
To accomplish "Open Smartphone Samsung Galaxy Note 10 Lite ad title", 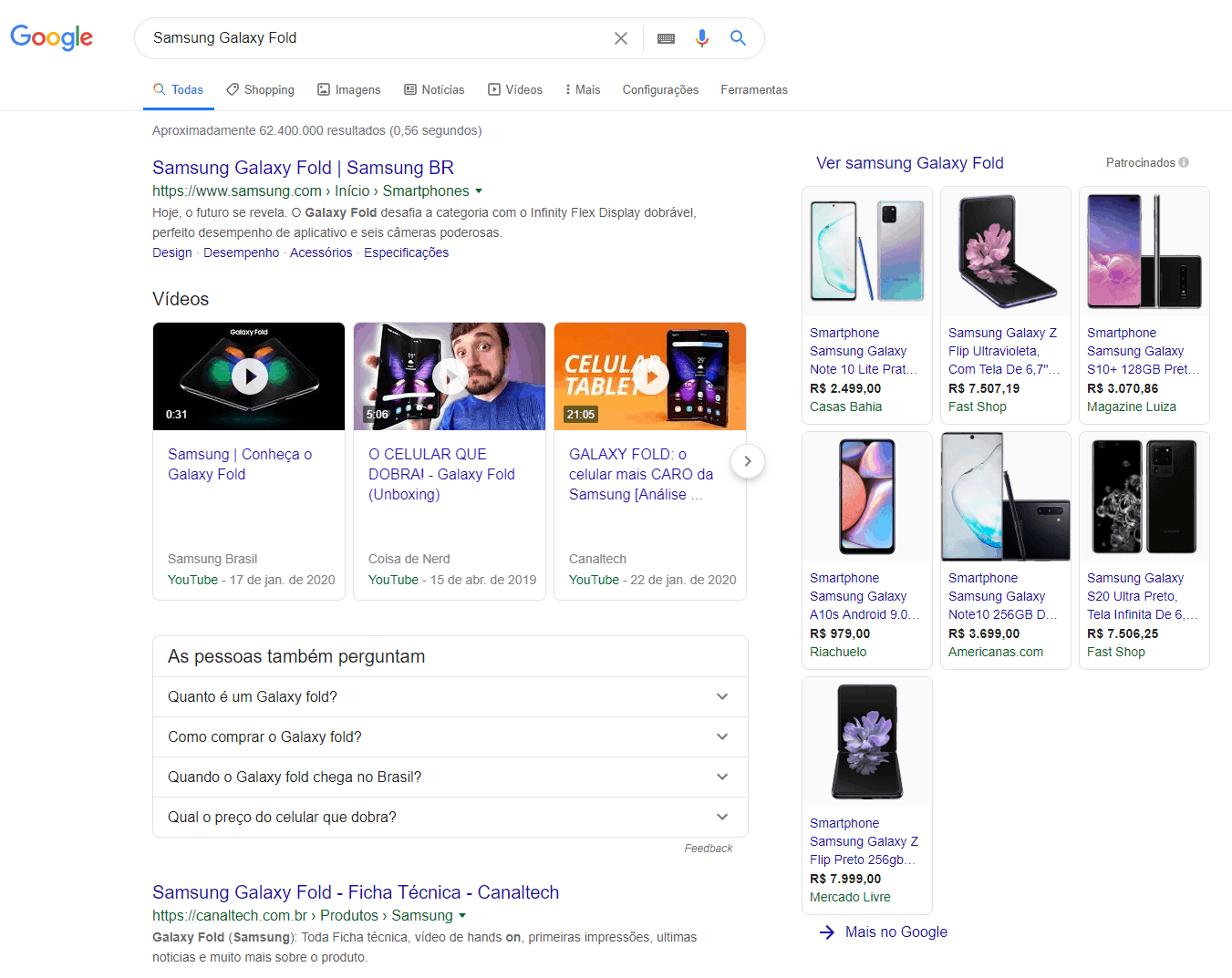I will [x=864, y=351].
